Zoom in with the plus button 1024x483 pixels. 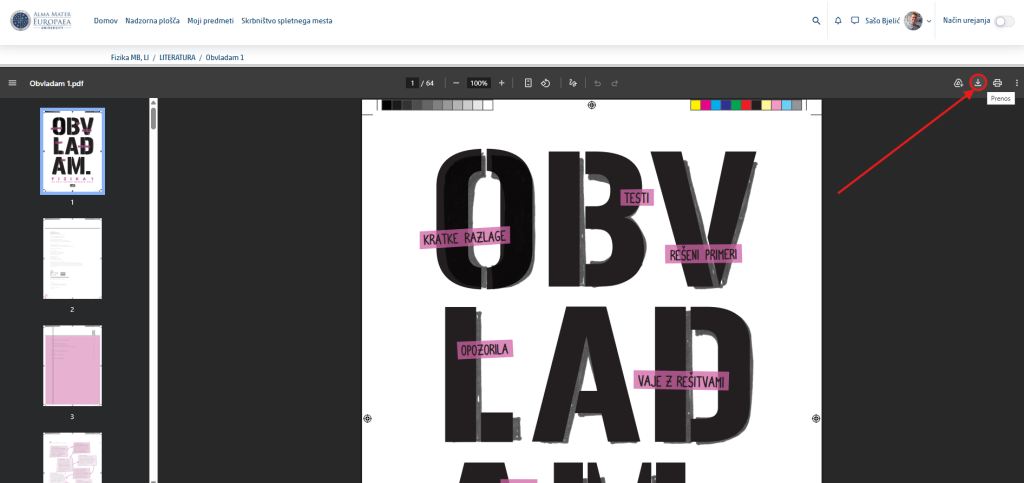coord(502,83)
